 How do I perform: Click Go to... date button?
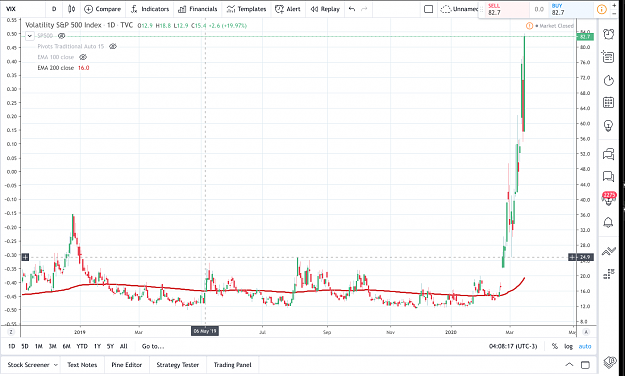tap(153, 346)
